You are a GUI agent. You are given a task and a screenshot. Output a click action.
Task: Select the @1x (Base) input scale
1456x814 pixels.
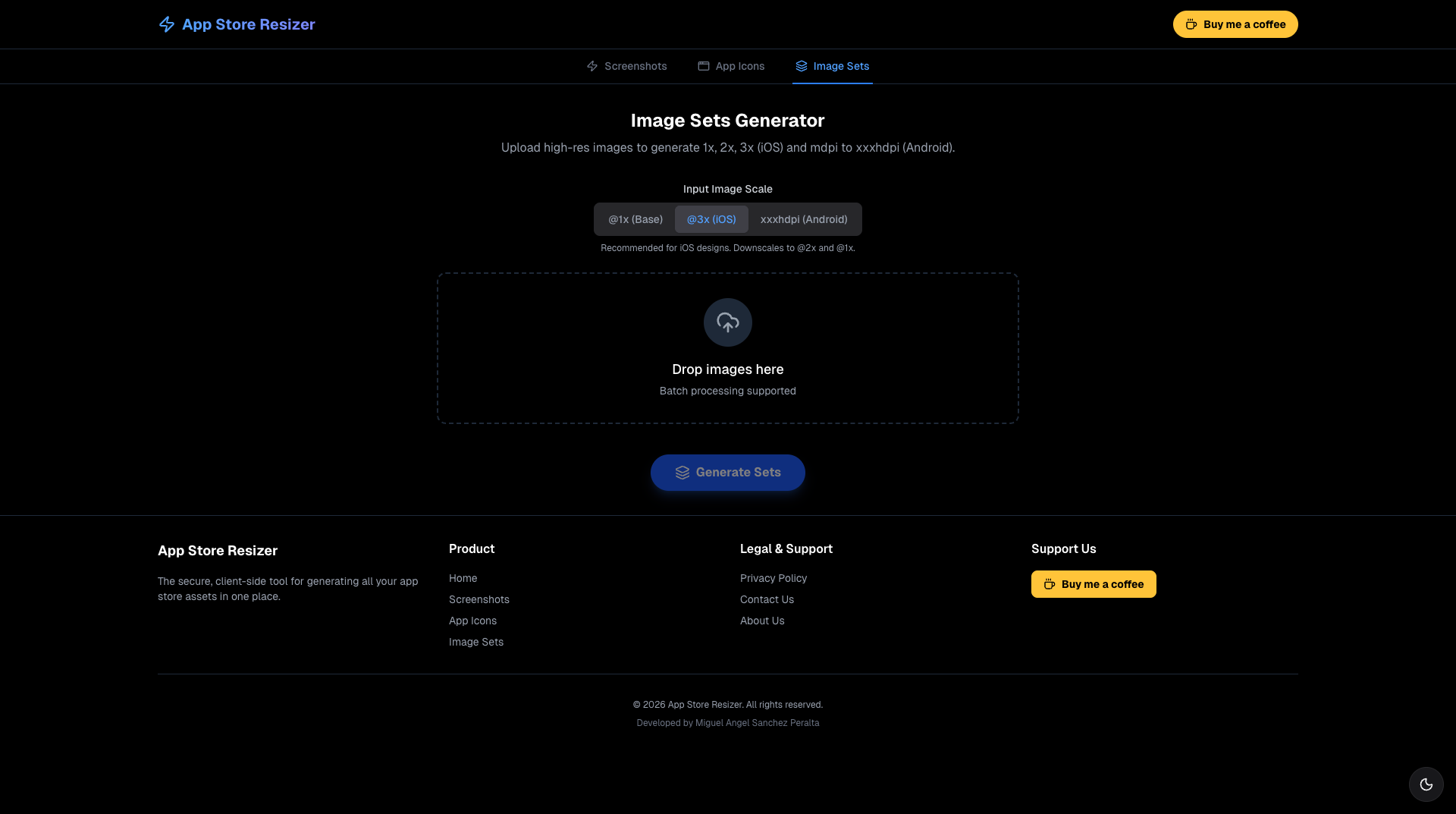coord(635,219)
